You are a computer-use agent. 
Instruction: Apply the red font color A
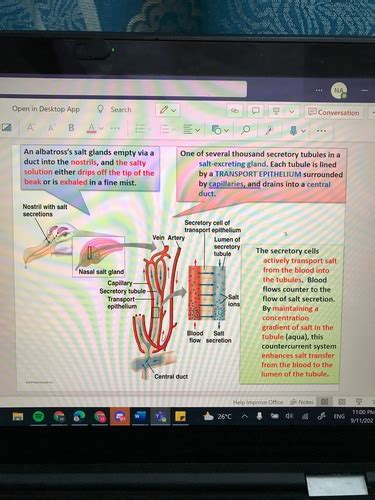91,128
